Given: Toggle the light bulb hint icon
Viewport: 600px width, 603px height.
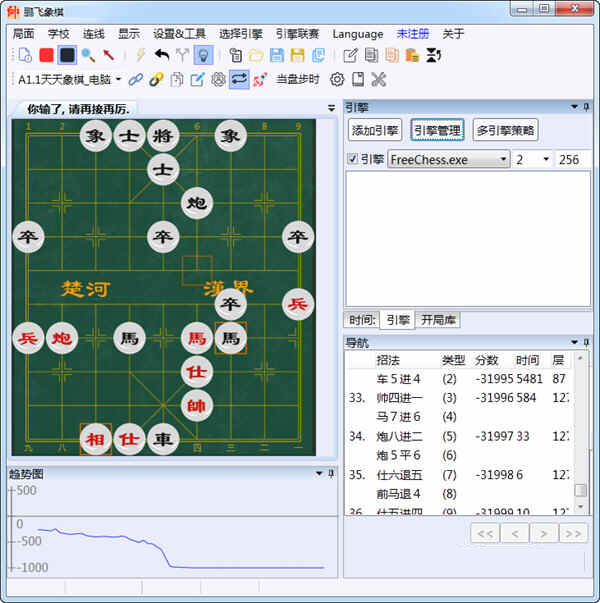Looking at the screenshot, I should [x=203, y=55].
